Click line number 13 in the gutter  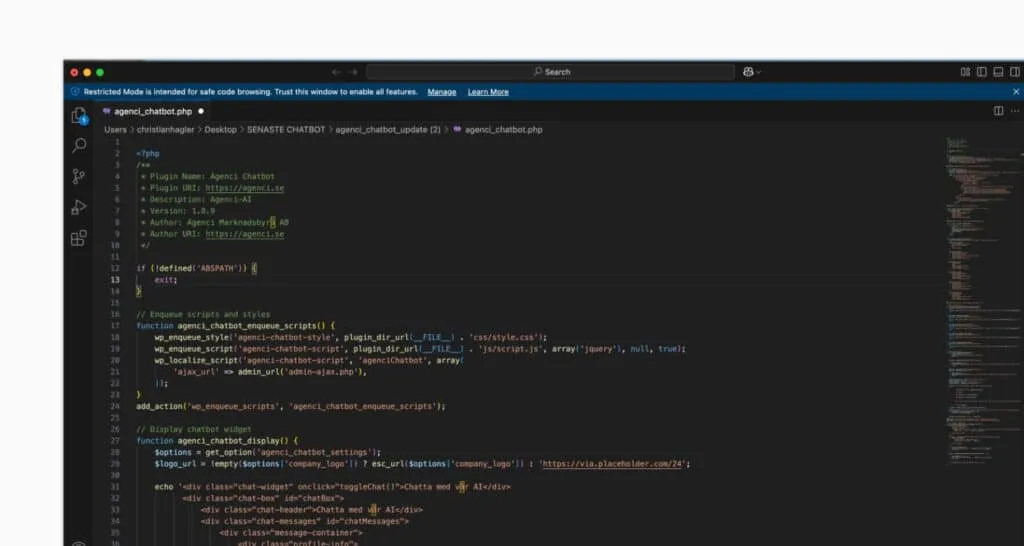[116, 280]
